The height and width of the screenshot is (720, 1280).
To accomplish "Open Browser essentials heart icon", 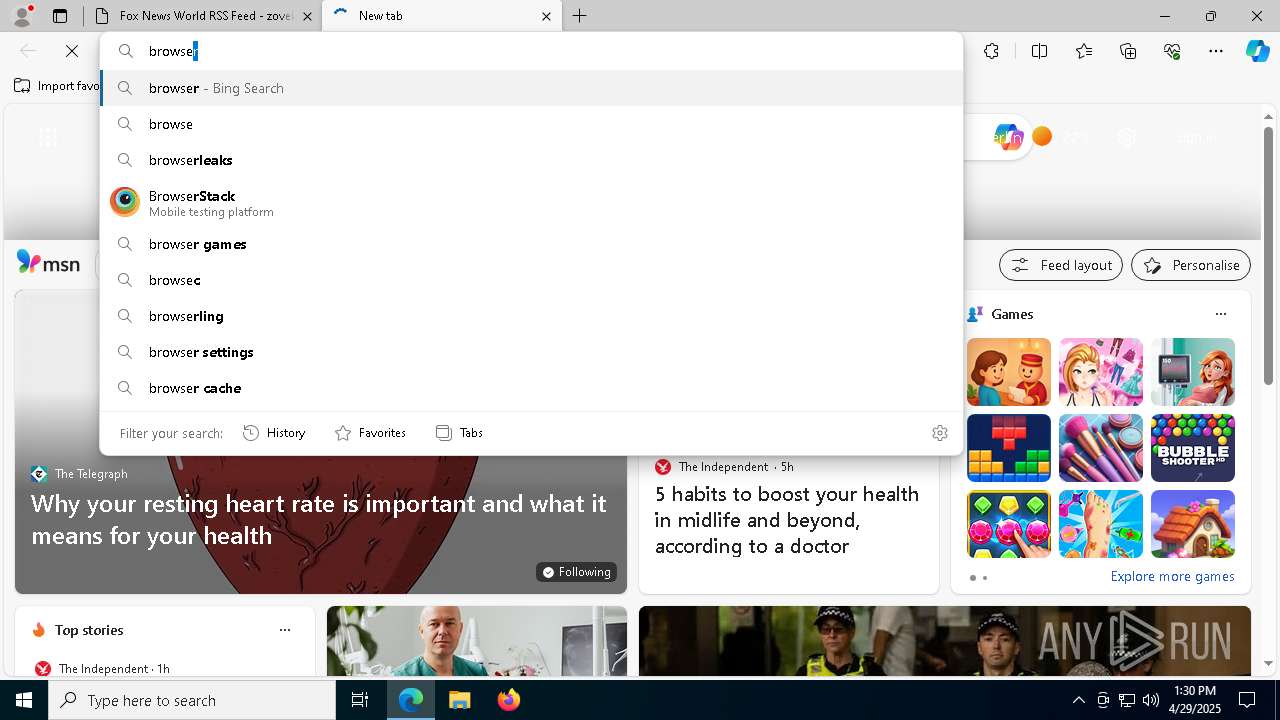I will pos(1173,51).
